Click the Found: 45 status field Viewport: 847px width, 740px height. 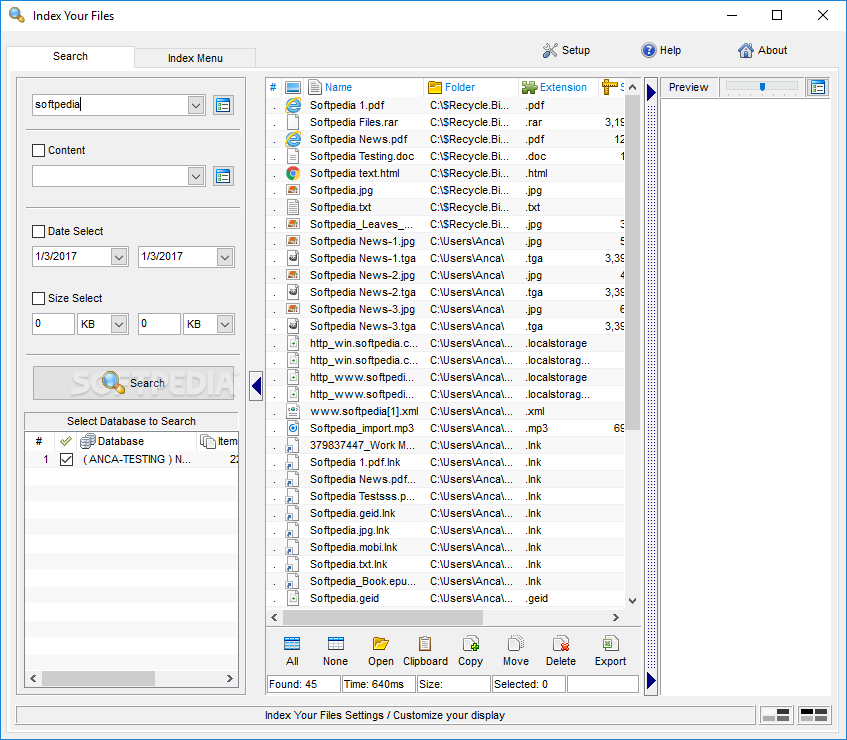[304, 684]
